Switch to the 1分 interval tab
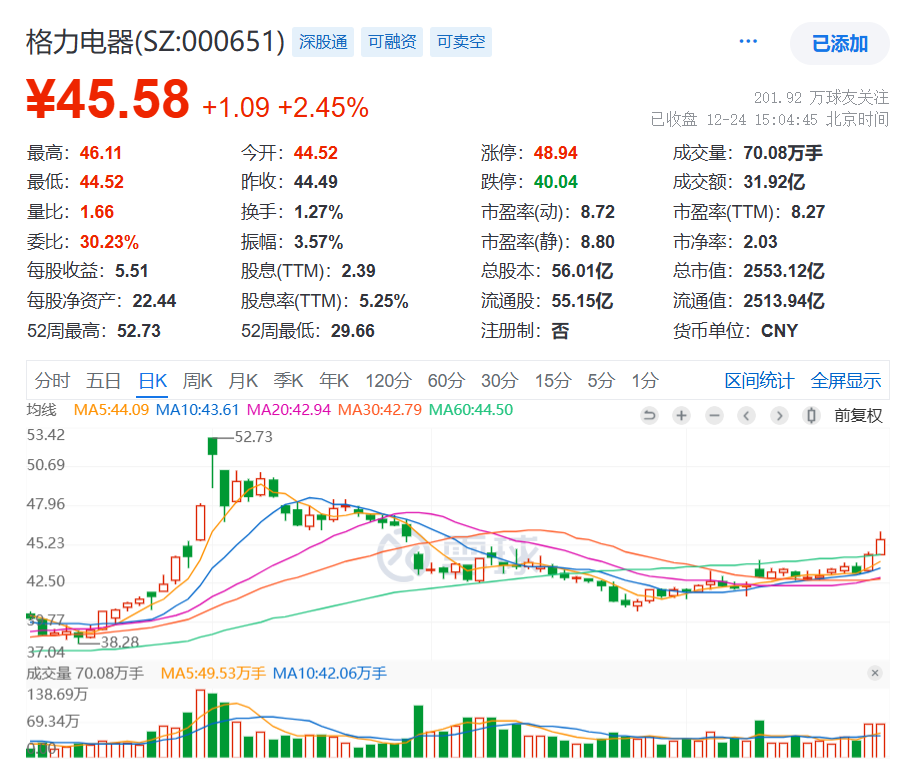Viewport: 915px width, 759px height. coord(645,381)
